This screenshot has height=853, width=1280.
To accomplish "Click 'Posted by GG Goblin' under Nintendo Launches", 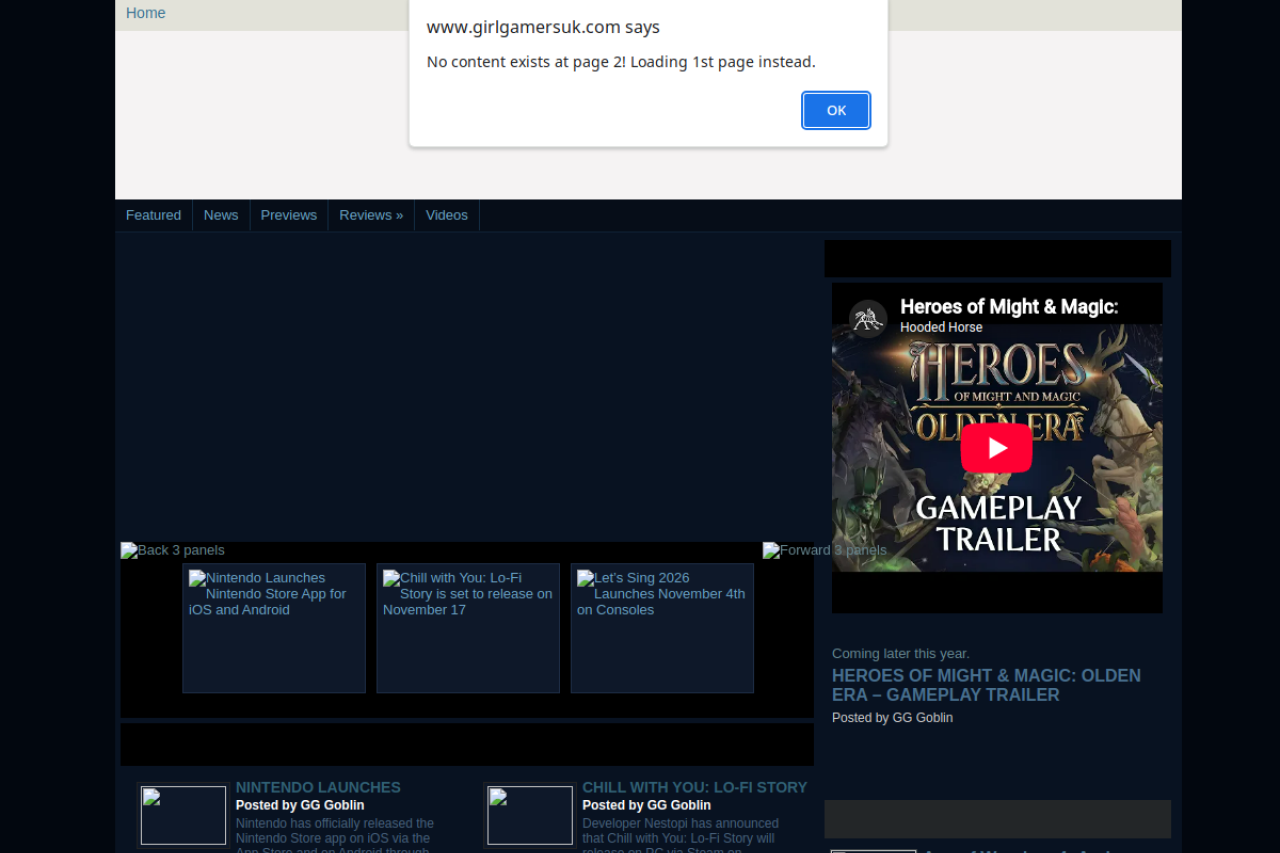I will [300, 805].
